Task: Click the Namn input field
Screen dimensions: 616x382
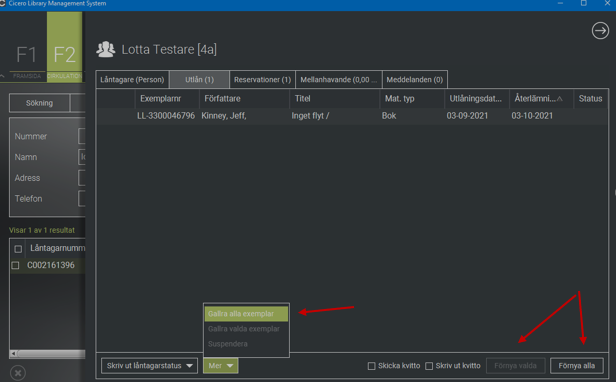Action: pyautogui.click(x=82, y=157)
